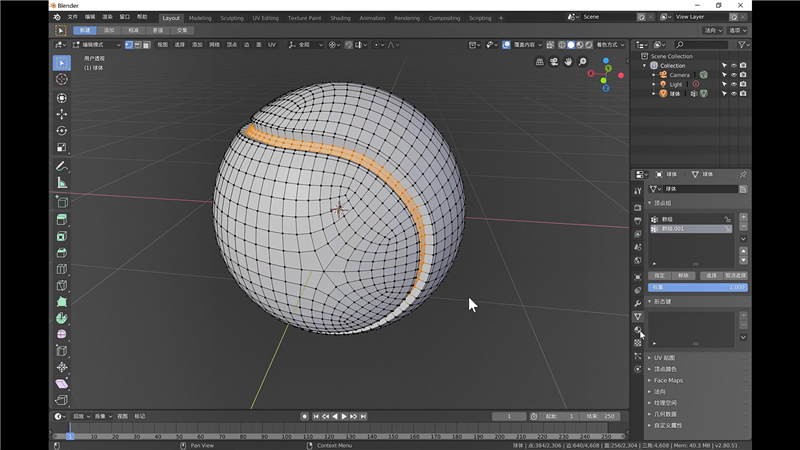The height and width of the screenshot is (450, 800).
Task: Enable edge select mode
Action: click(x=138, y=45)
